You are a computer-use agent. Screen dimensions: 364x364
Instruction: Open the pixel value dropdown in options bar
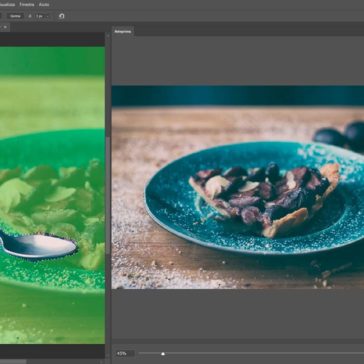pos(41,16)
